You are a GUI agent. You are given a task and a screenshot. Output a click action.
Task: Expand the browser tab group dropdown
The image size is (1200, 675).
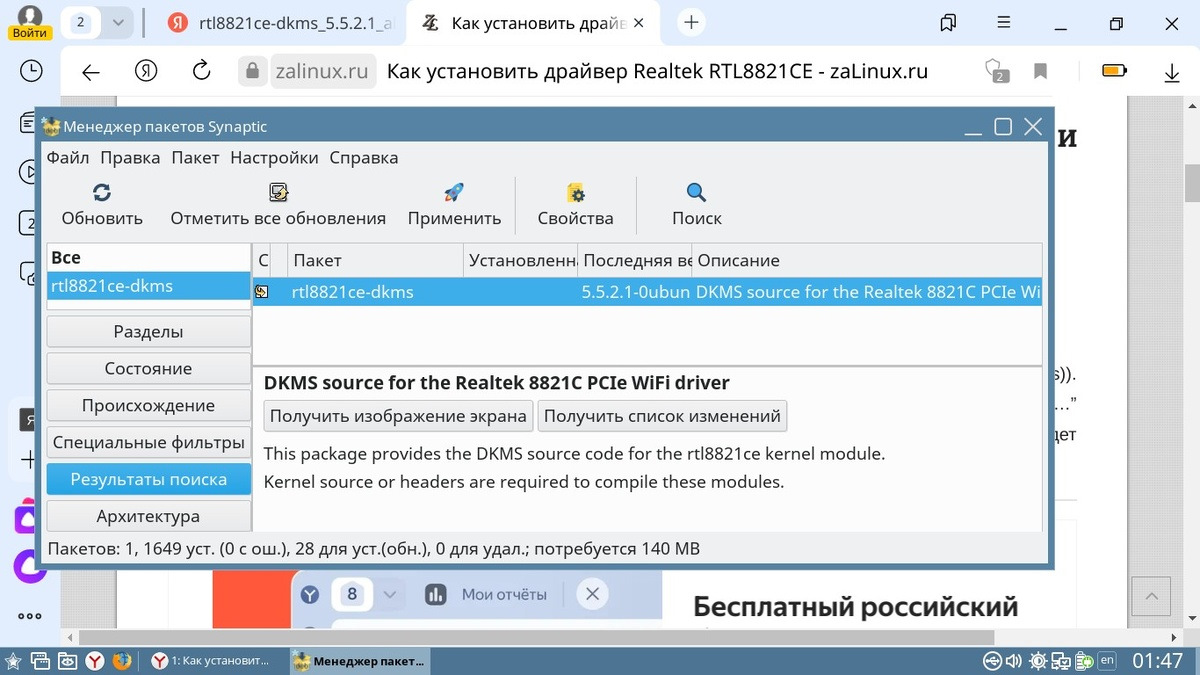tap(118, 22)
